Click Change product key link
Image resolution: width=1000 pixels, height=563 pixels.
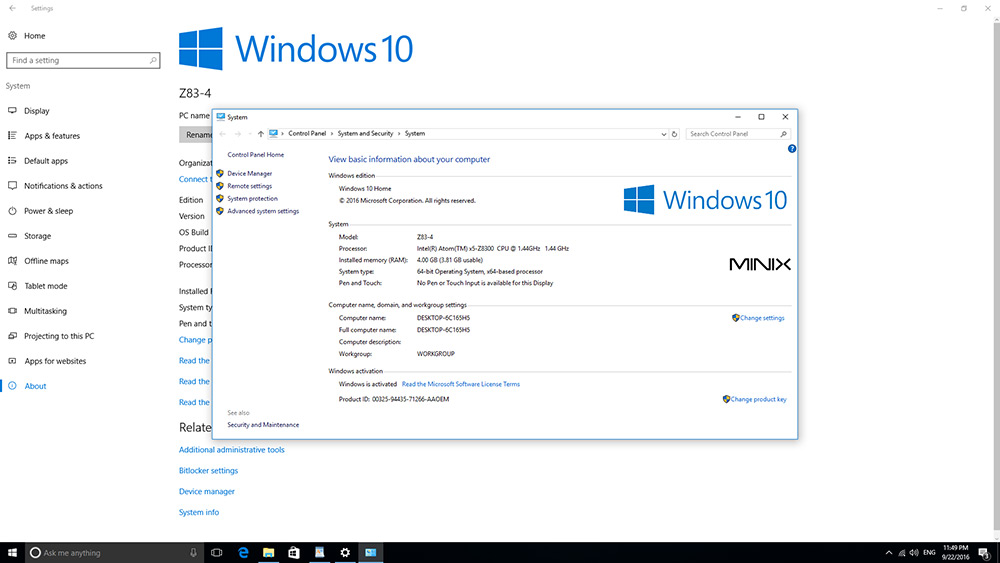coord(758,399)
